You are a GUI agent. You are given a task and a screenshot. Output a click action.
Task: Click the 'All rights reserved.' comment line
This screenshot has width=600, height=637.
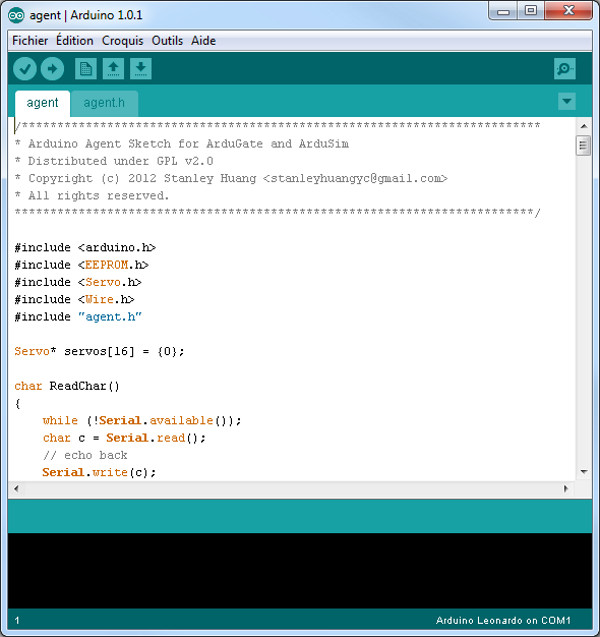coord(92,196)
